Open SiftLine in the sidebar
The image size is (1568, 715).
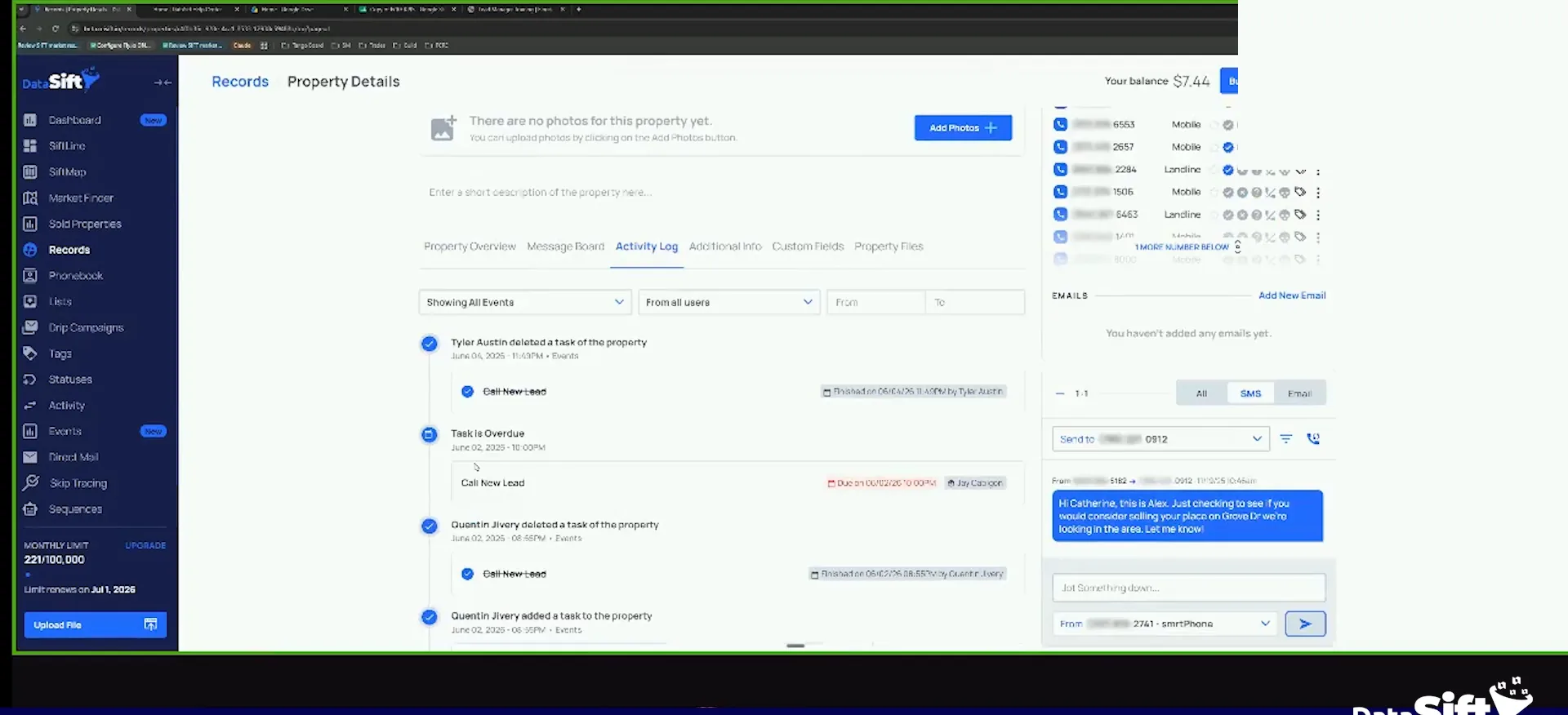click(x=66, y=146)
